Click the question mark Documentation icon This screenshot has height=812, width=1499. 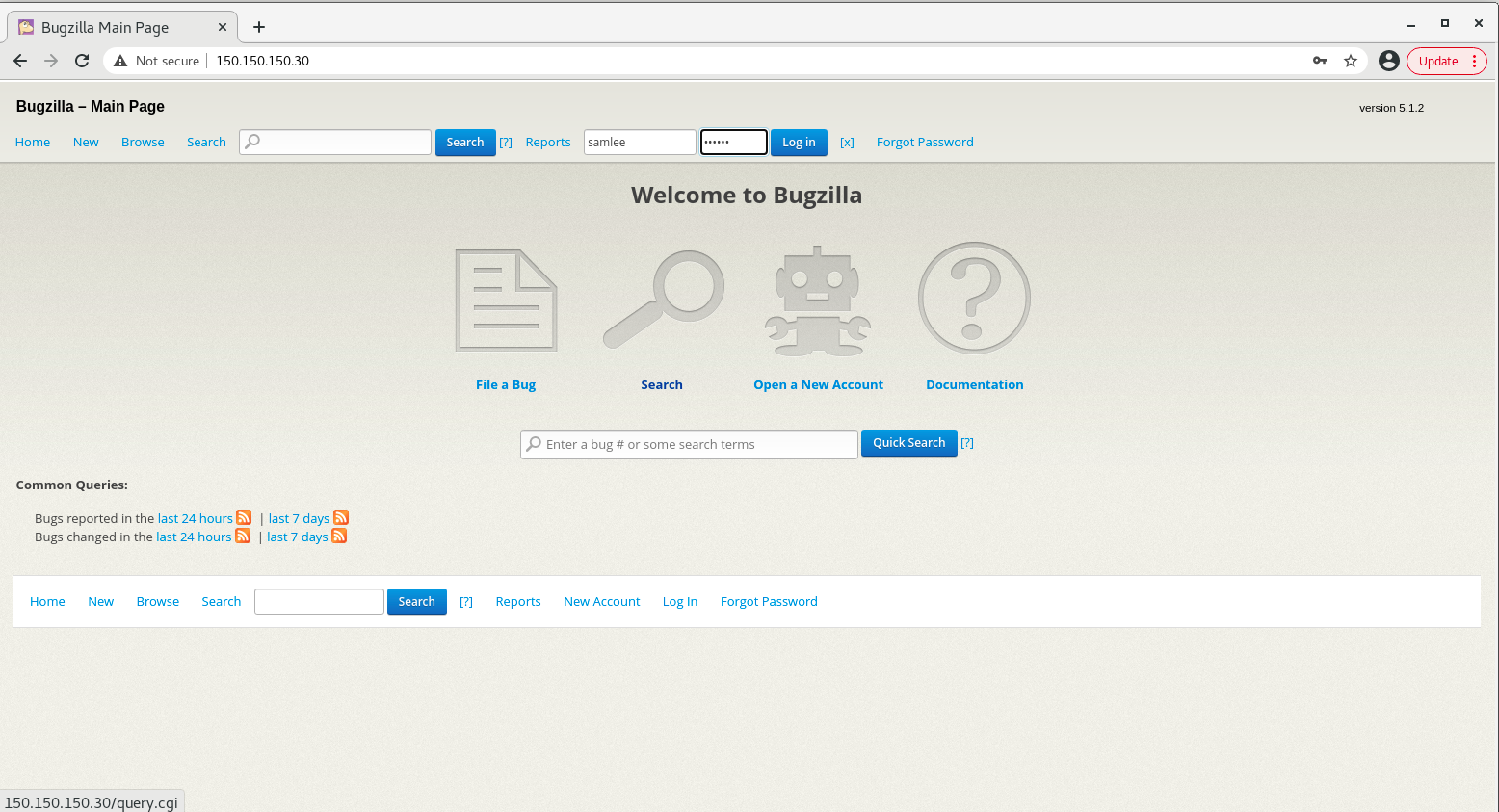click(974, 298)
